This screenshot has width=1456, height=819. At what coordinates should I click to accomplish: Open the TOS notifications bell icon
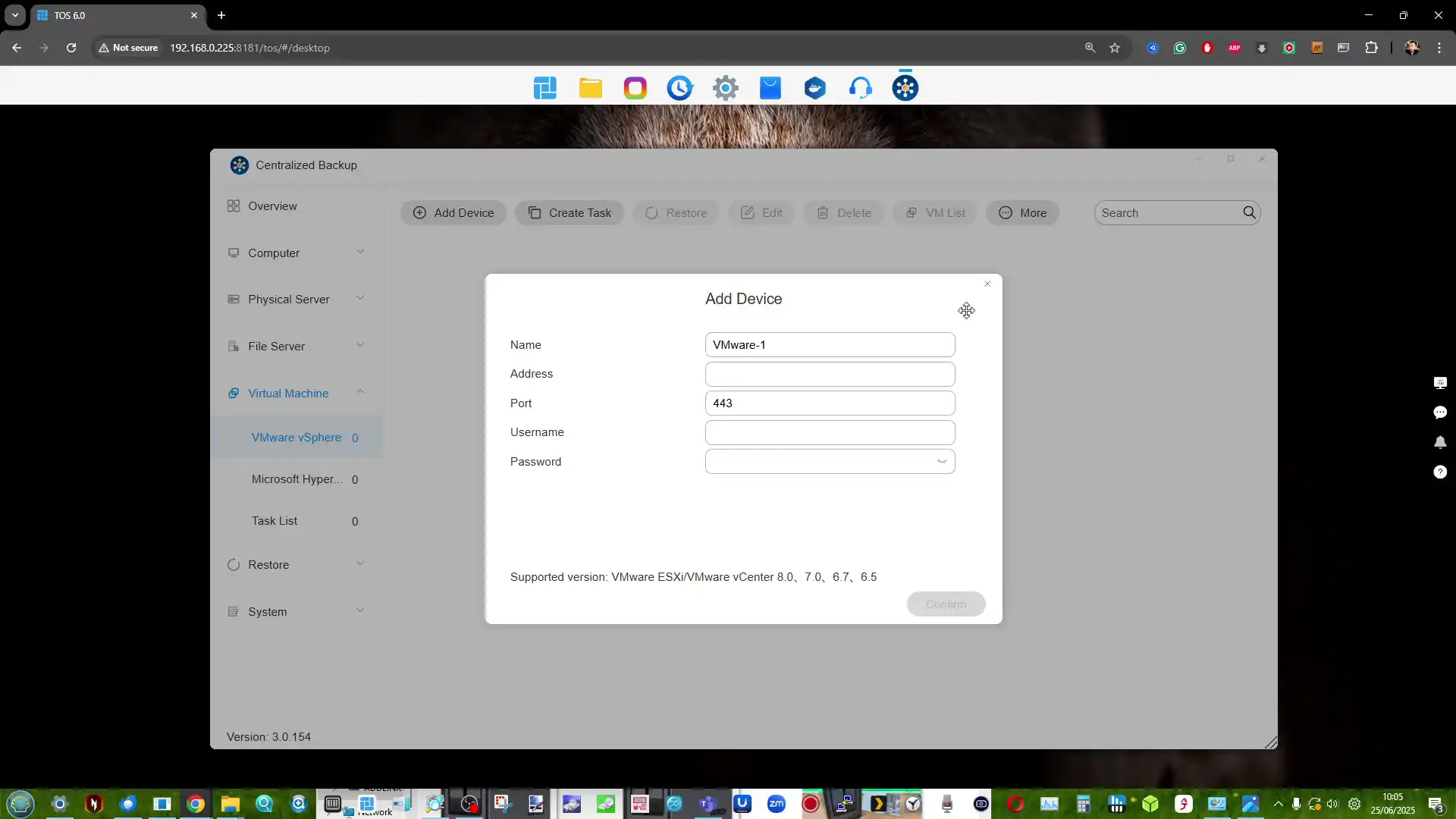pos(1440,442)
